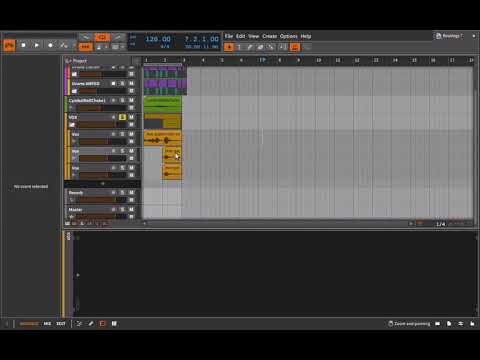This screenshot has width=480, height=360.
Task: Click bar 4 on the timeline ruler
Action: pyautogui.click(x=203, y=60)
